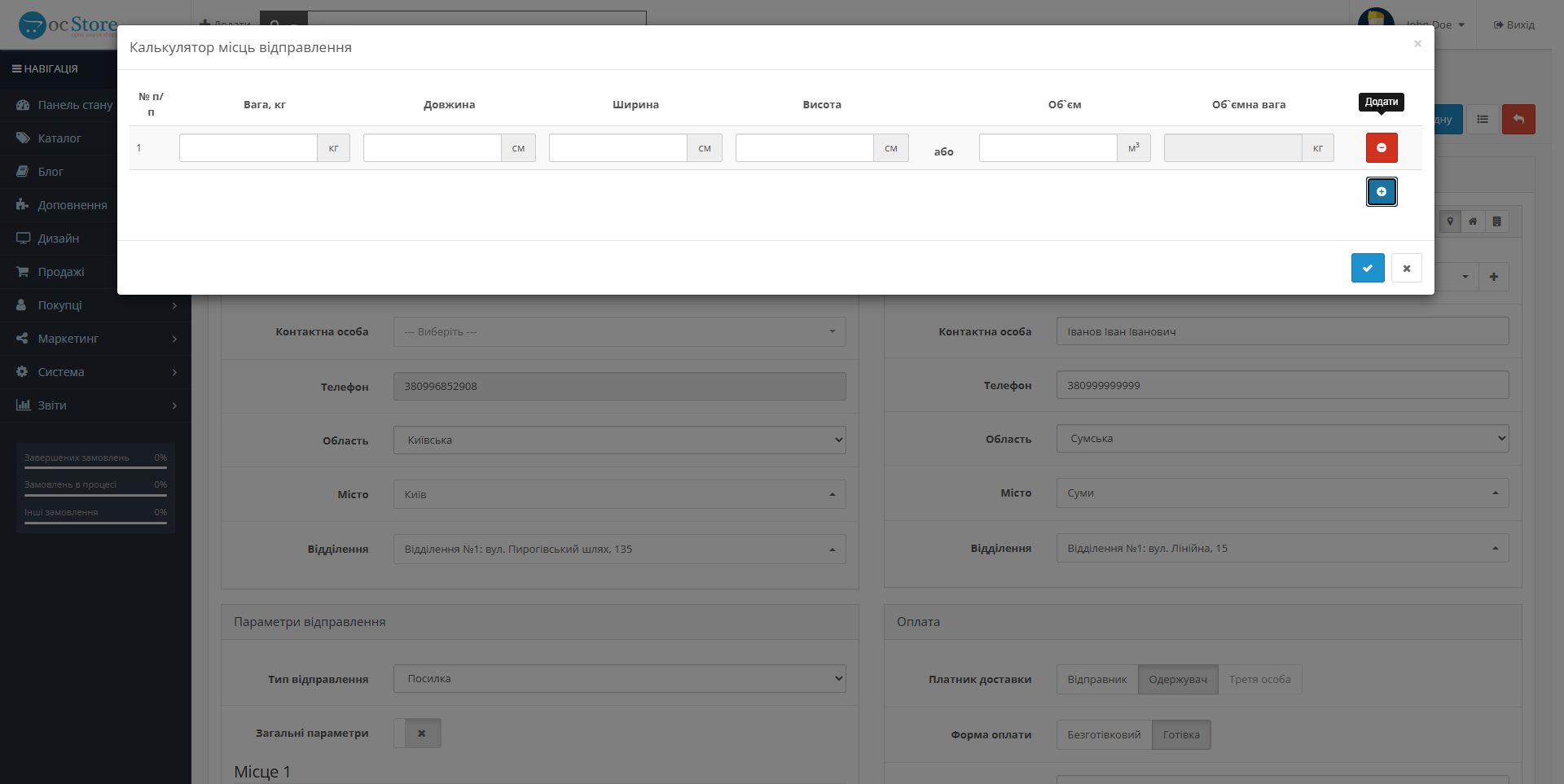This screenshot has height=784, width=1564.
Task: Expand the Маркетинг menu chevron
Action: [174, 339]
